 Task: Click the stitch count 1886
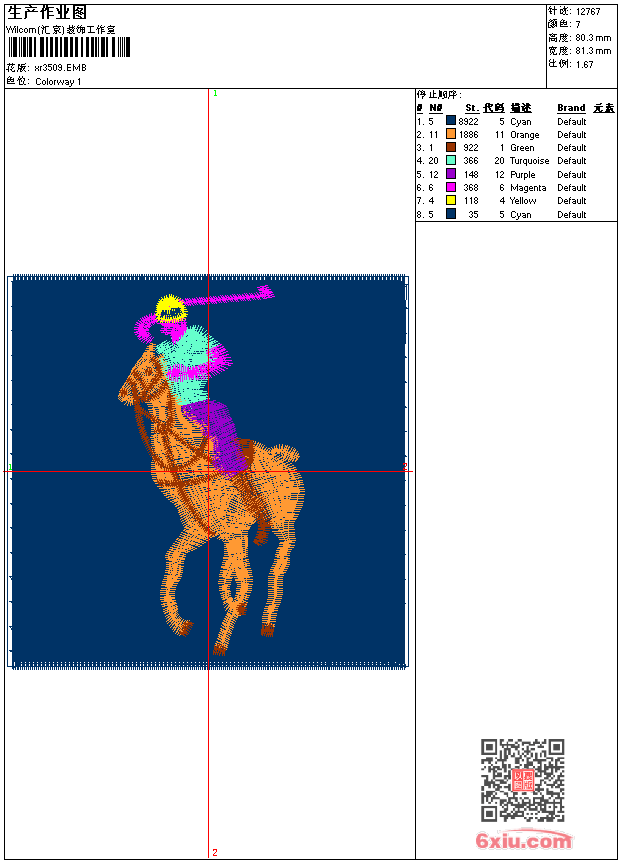(x=469, y=135)
